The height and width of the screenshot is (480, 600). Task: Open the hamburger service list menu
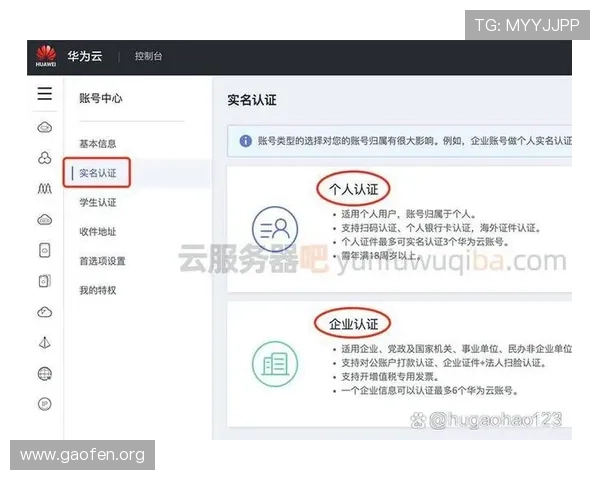point(45,93)
